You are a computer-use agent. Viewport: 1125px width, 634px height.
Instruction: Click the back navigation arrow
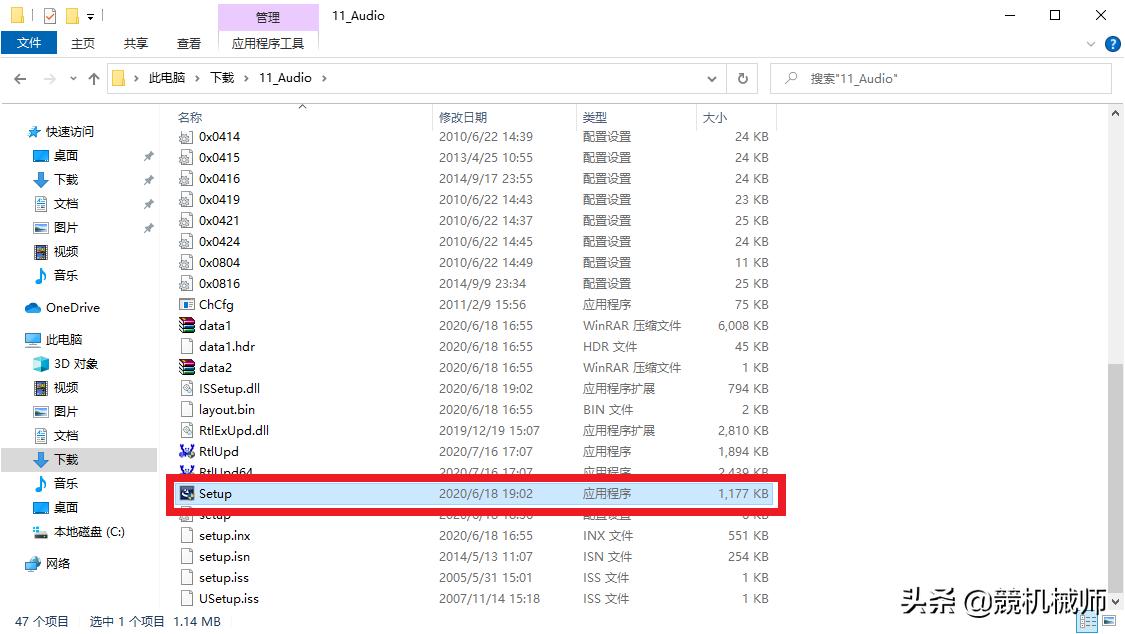(x=22, y=77)
